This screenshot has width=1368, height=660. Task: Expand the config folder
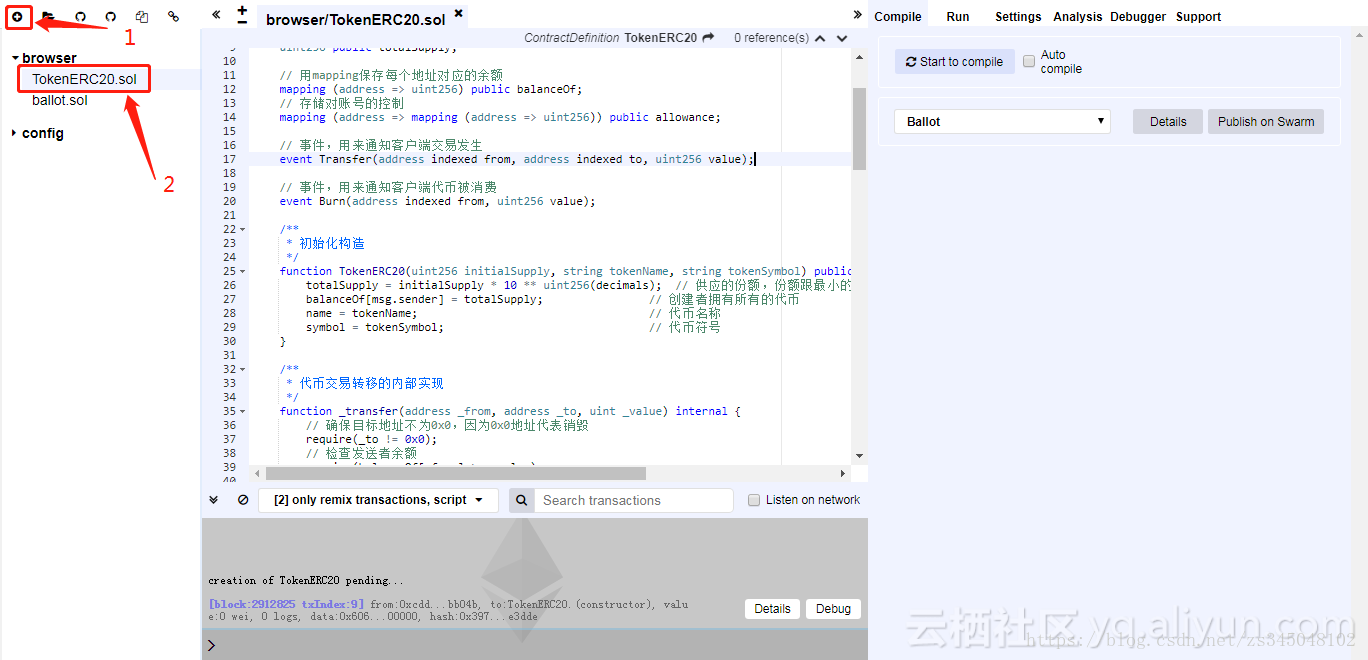[x=14, y=133]
